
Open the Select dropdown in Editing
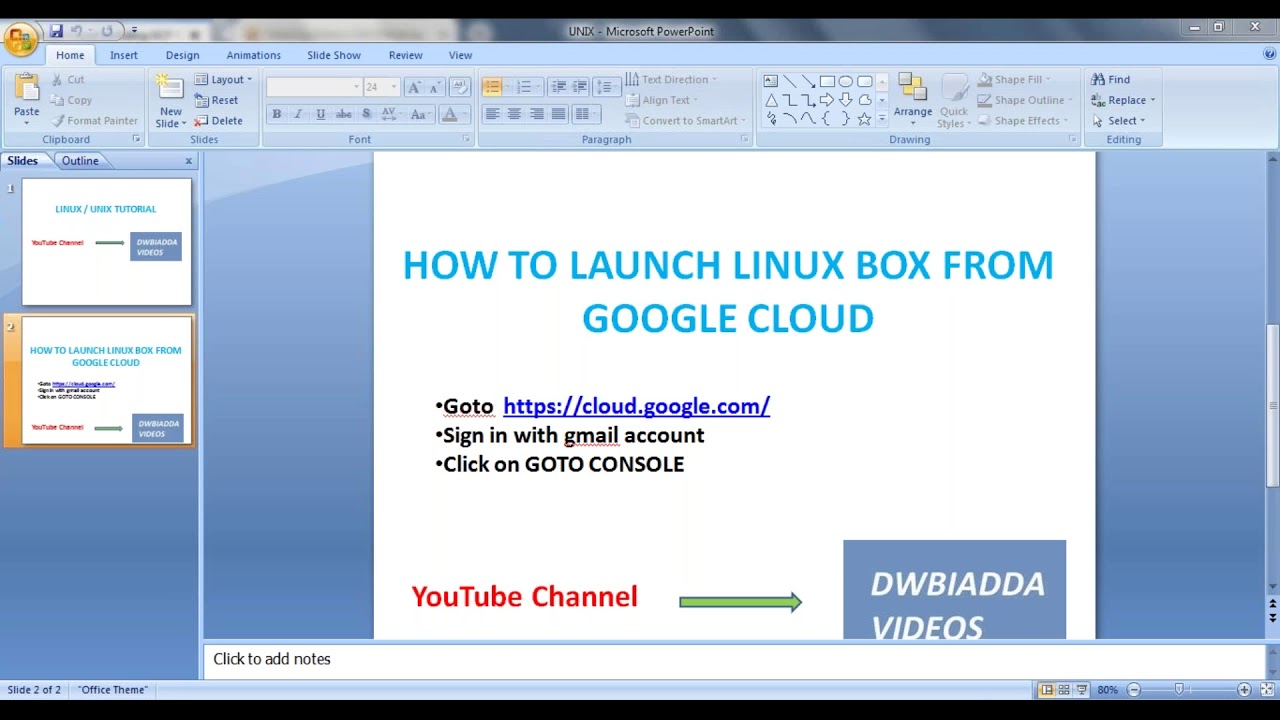coord(1119,120)
